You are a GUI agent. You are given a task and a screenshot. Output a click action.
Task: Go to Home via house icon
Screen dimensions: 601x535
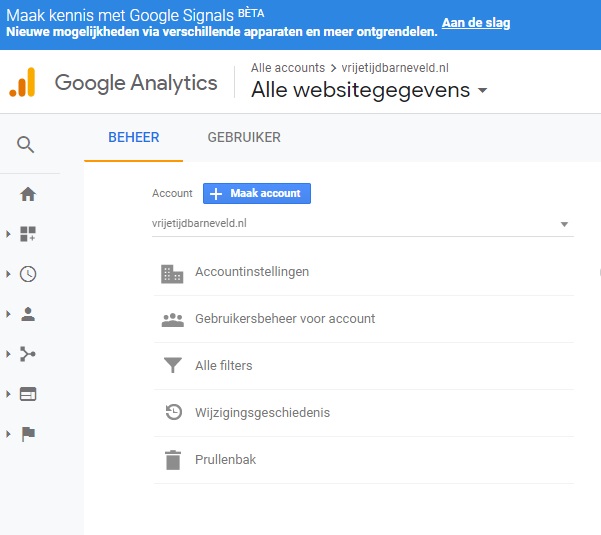28,194
